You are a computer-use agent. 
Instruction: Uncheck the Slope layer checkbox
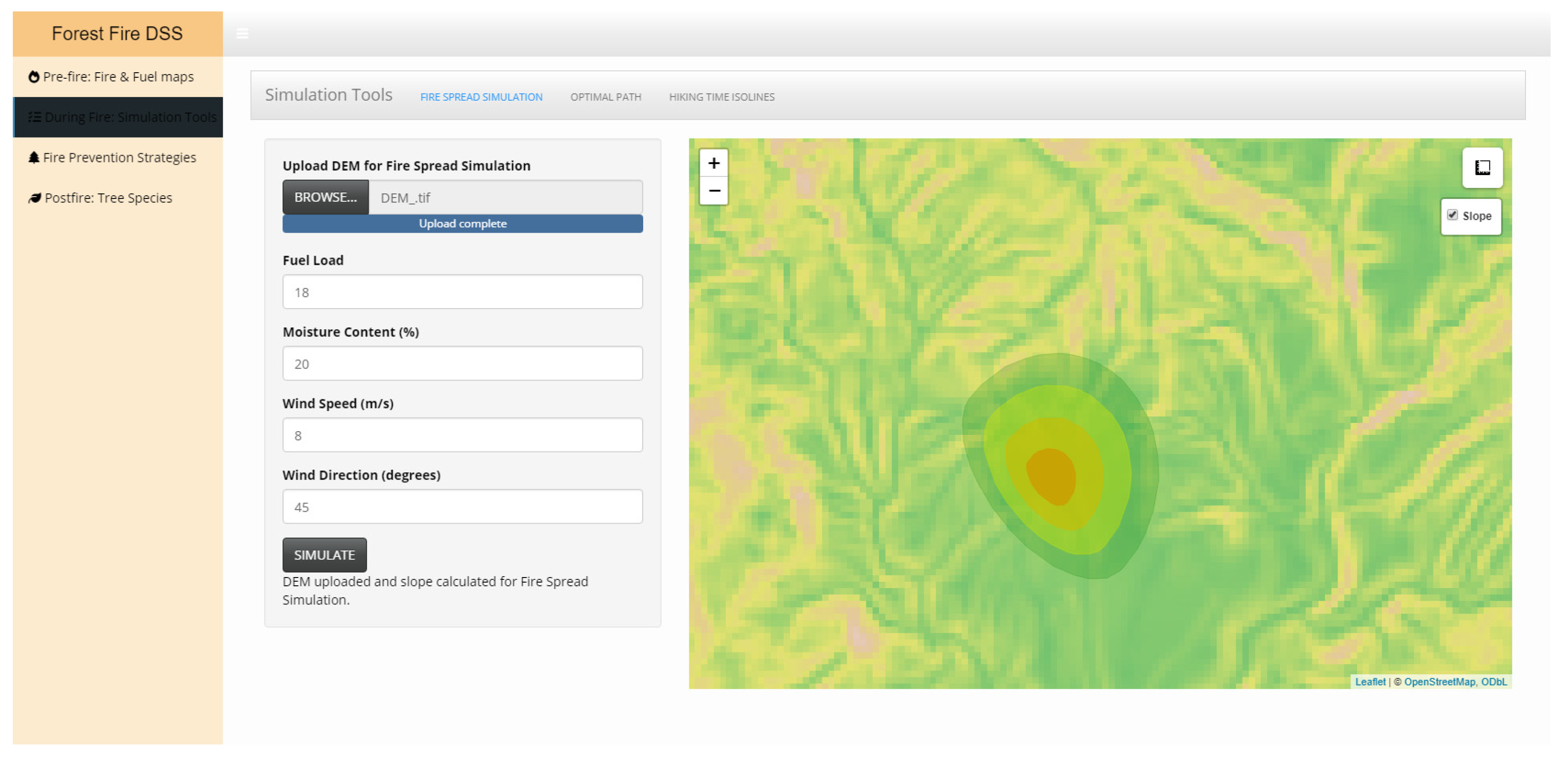pos(1452,215)
